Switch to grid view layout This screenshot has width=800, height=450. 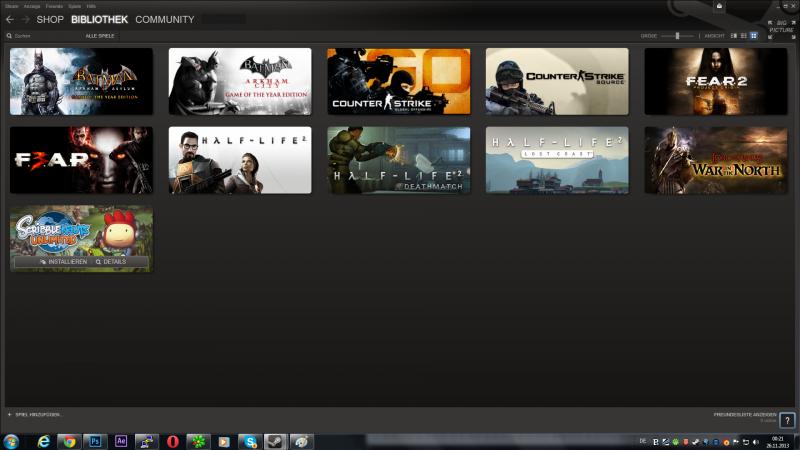tap(752, 36)
